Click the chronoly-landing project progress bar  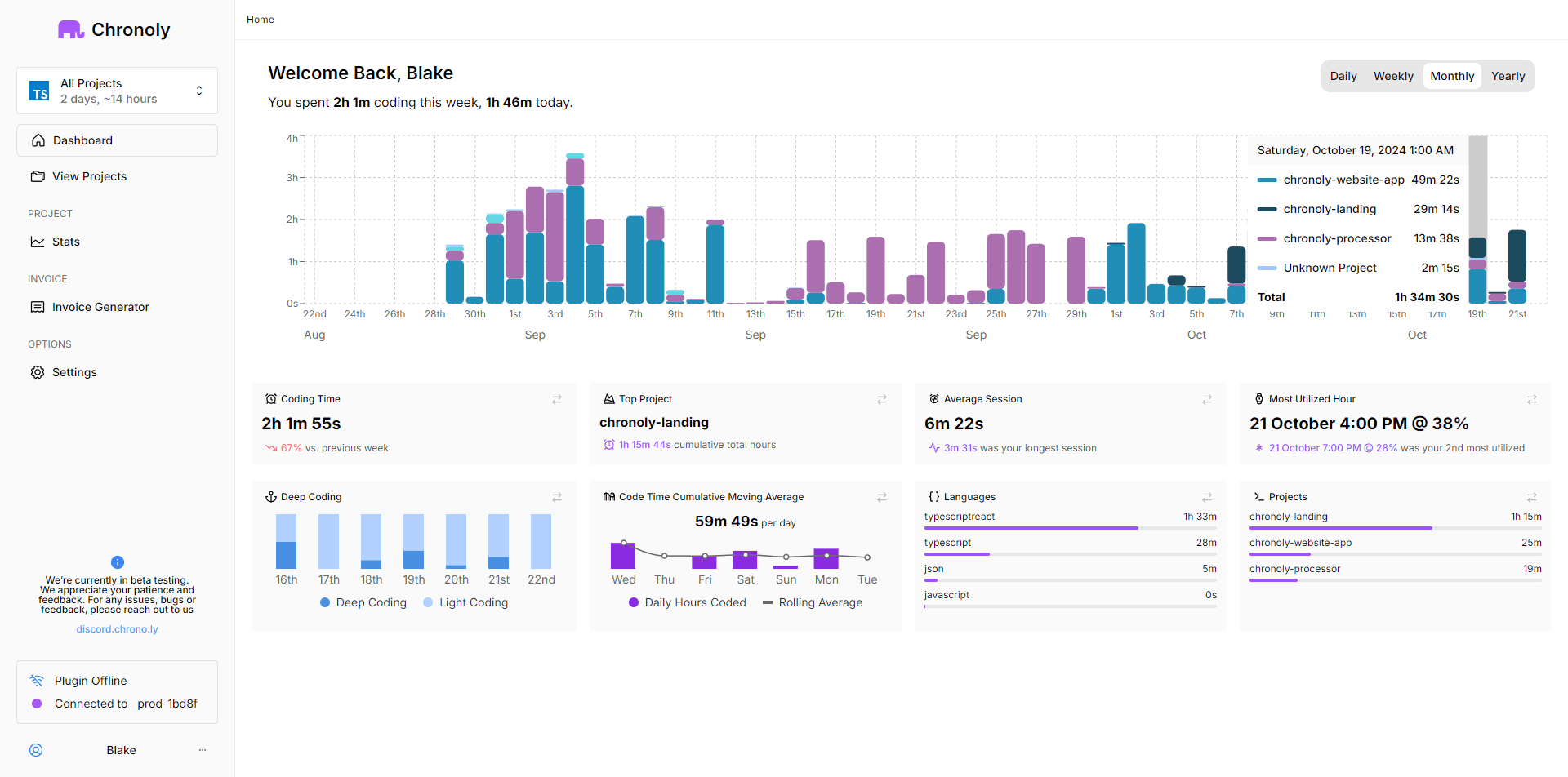[1396, 528]
